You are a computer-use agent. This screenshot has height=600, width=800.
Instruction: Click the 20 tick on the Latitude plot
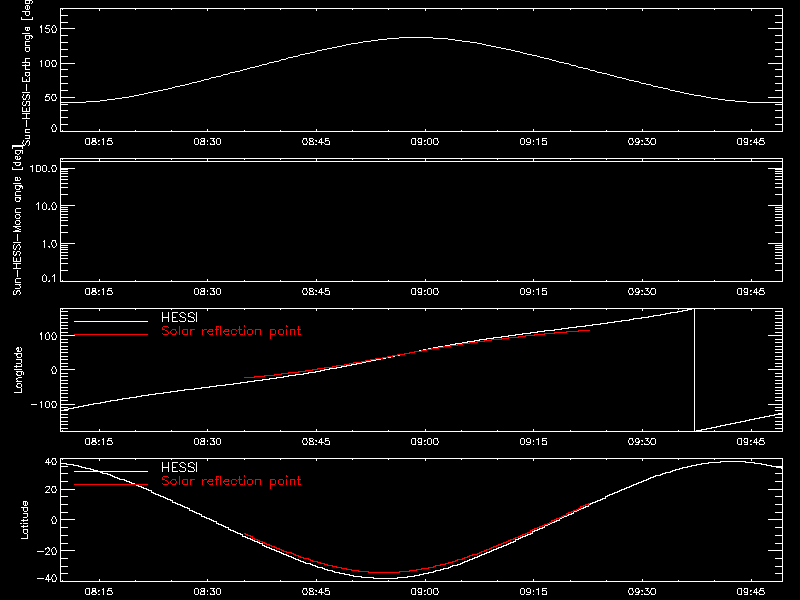(51, 490)
